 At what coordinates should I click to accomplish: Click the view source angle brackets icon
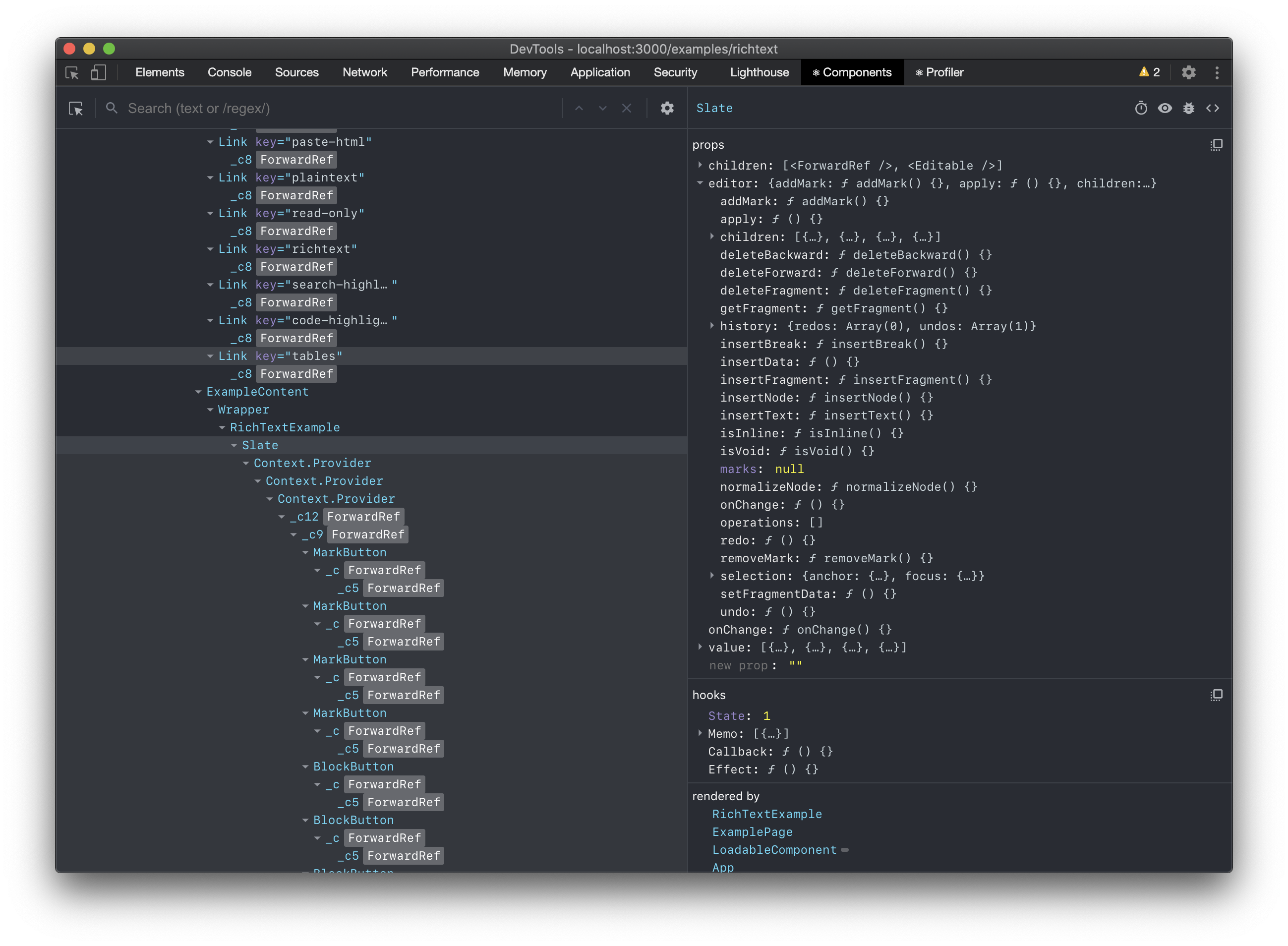(x=1213, y=108)
